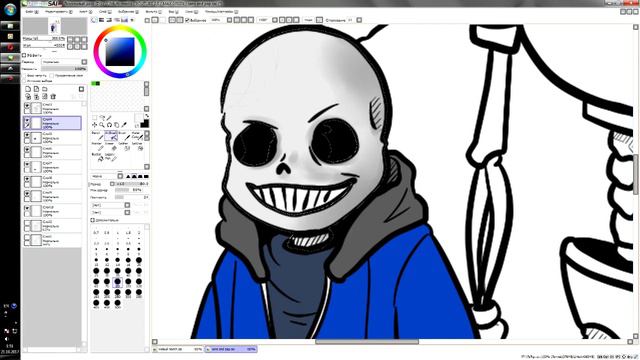Undo using the toolbar arrow button
This screenshot has width=640, height=360.
[155, 20]
